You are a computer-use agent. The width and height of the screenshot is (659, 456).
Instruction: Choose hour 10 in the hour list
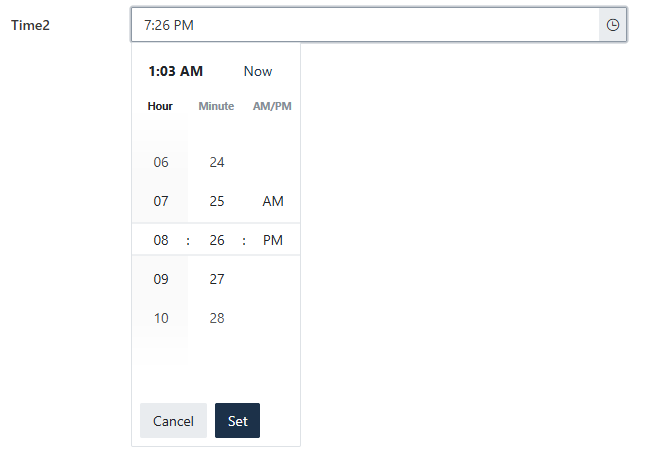pos(161,318)
